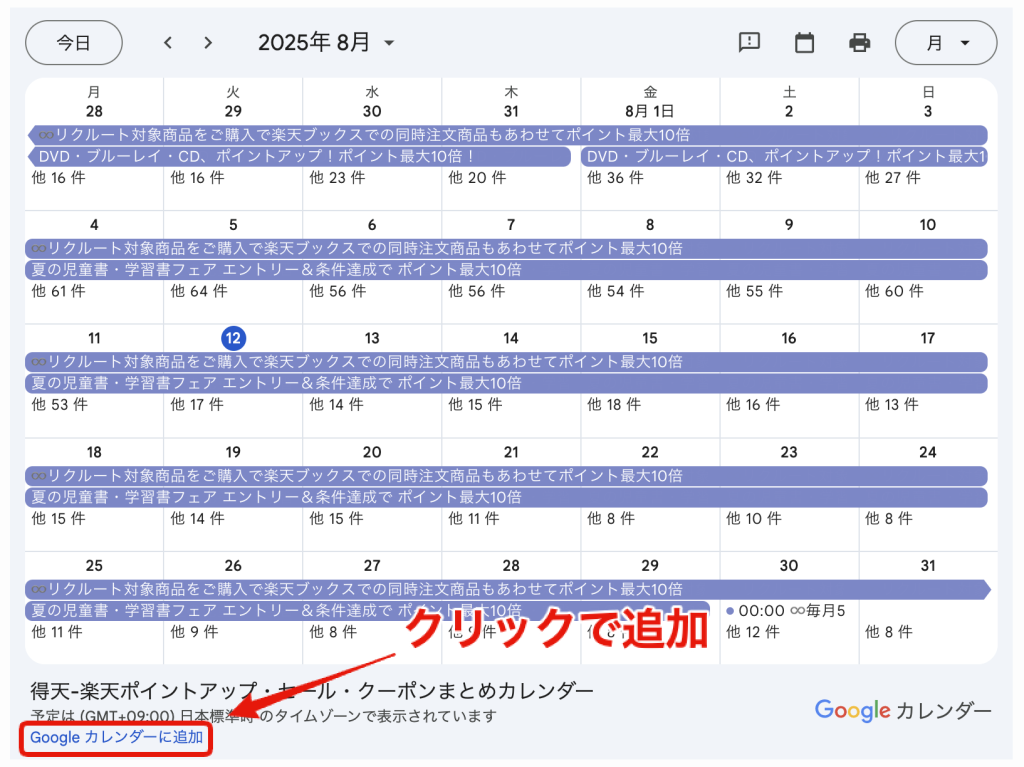Click the print icon
The width and height of the screenshot is (1024, 767).
point(859,42)
